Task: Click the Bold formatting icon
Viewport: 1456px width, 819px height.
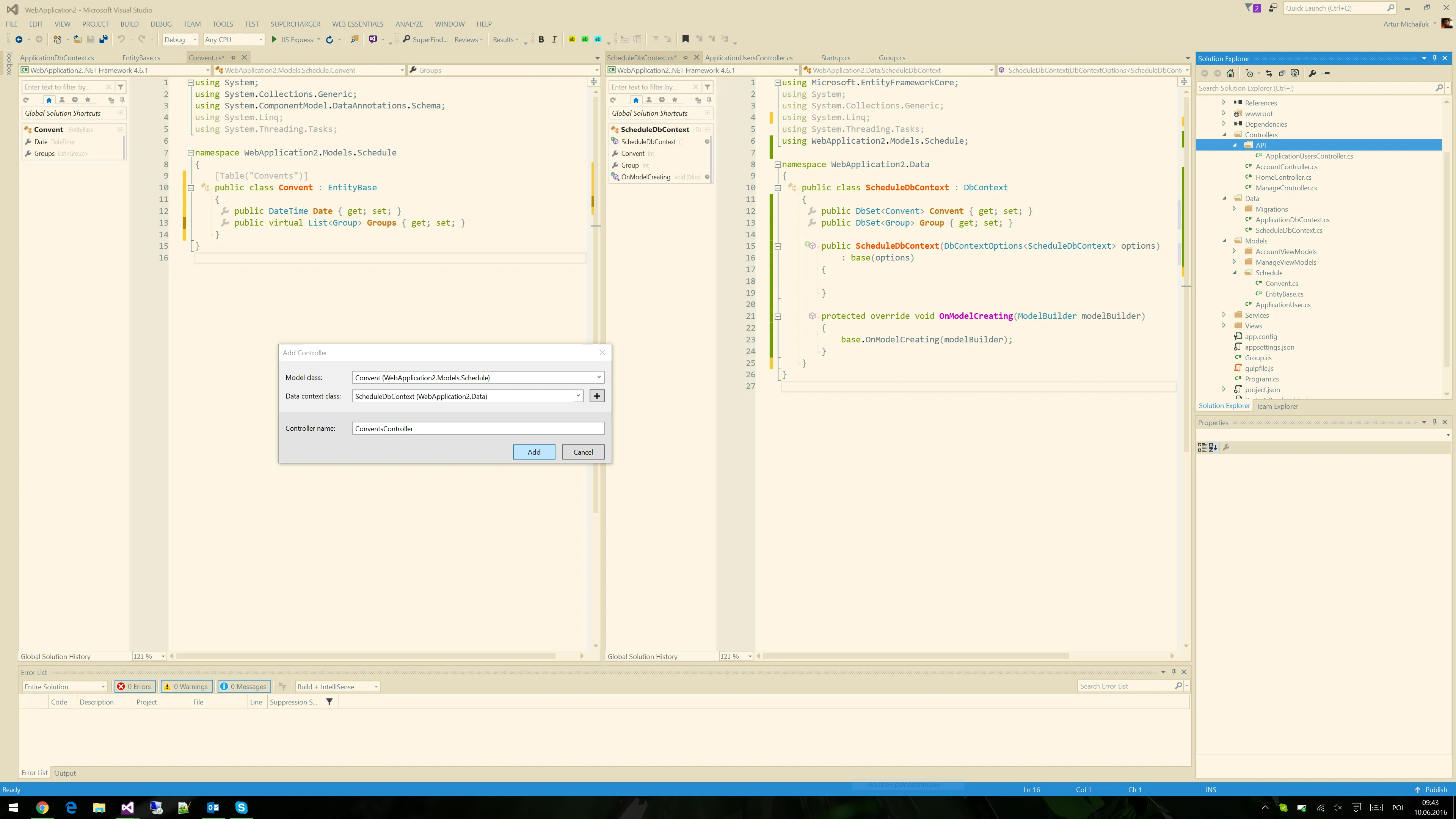Action: 541,39
